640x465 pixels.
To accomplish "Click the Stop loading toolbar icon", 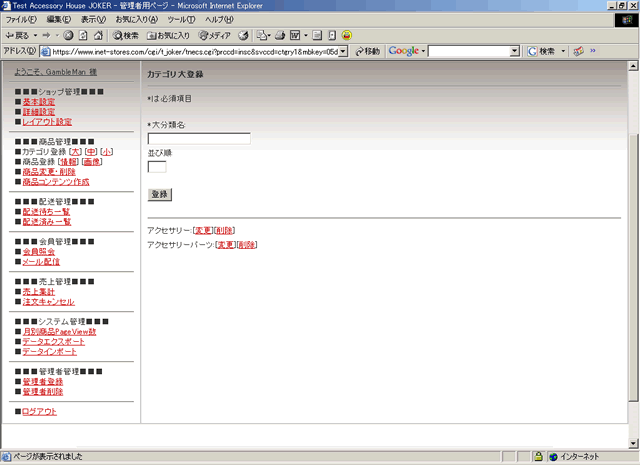I will point(70,35).
